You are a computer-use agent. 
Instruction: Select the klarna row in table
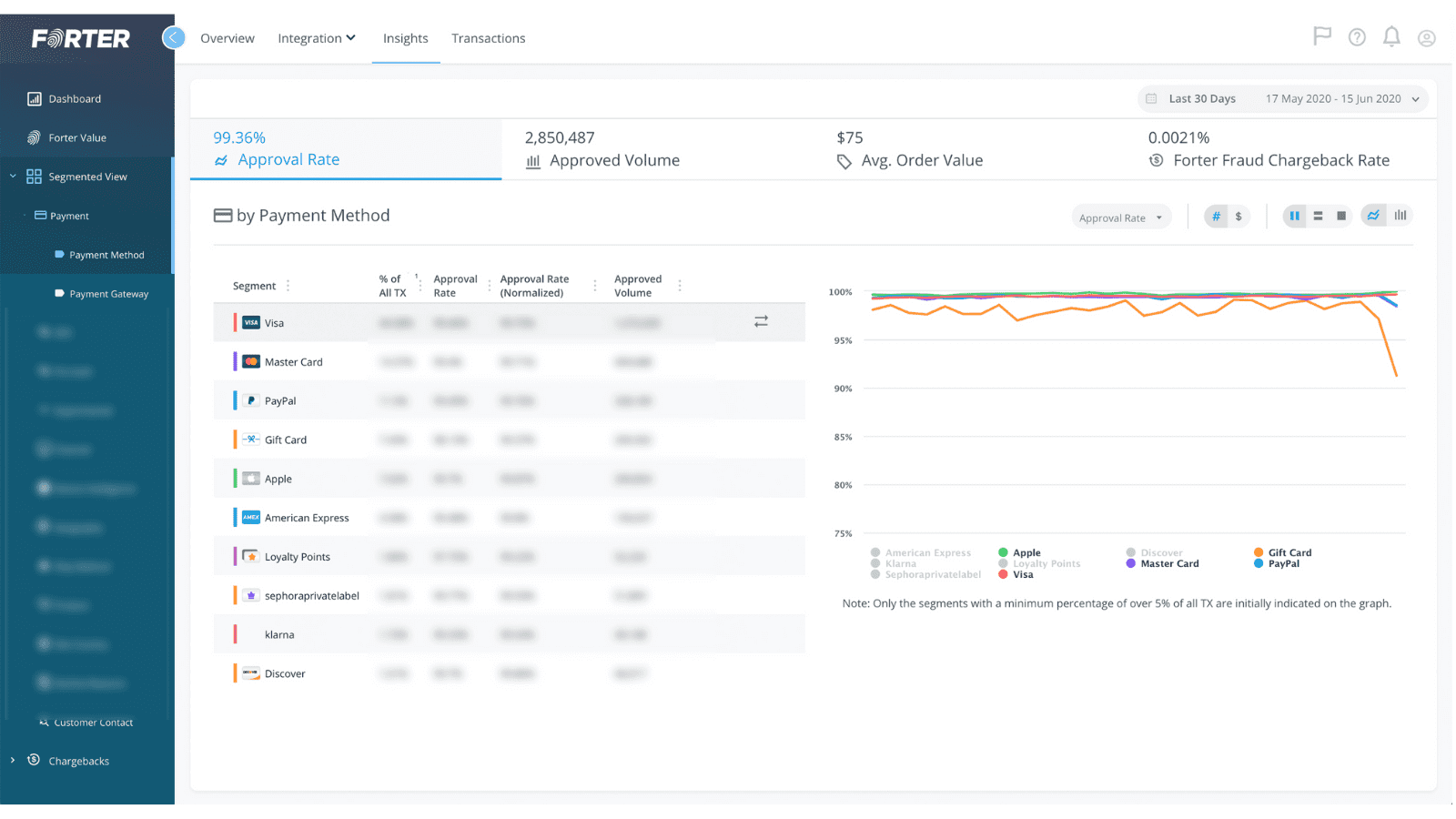pyautogui.click(x=509, y=634)
